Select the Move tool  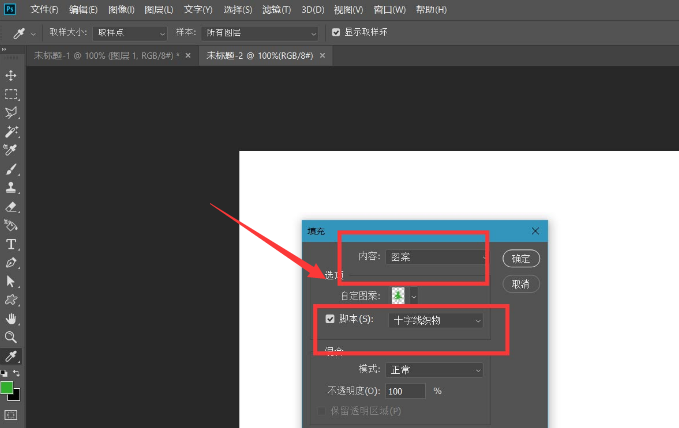(11, 75)
